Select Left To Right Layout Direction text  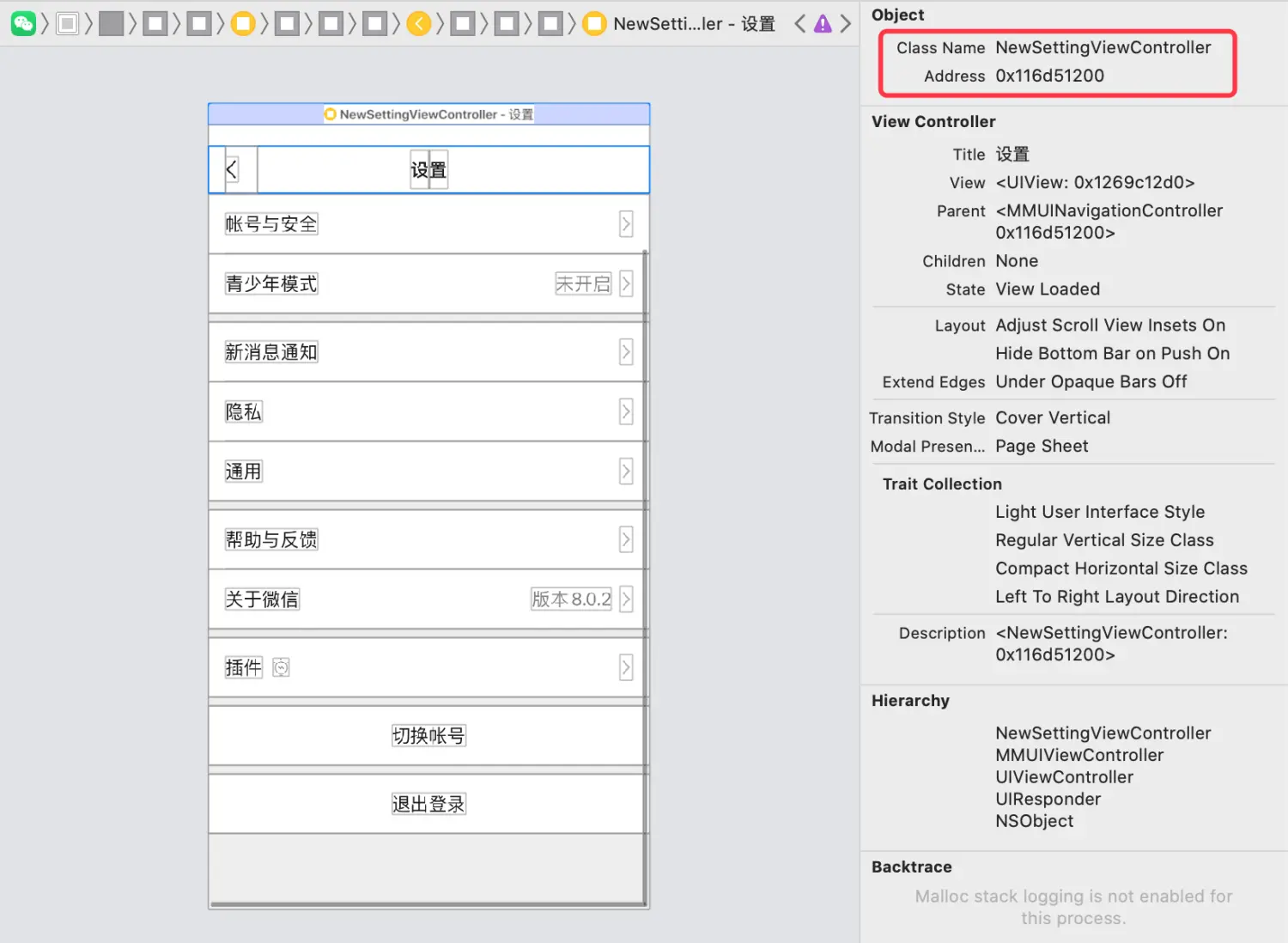pyautogui.click(x=1117, y=597)
